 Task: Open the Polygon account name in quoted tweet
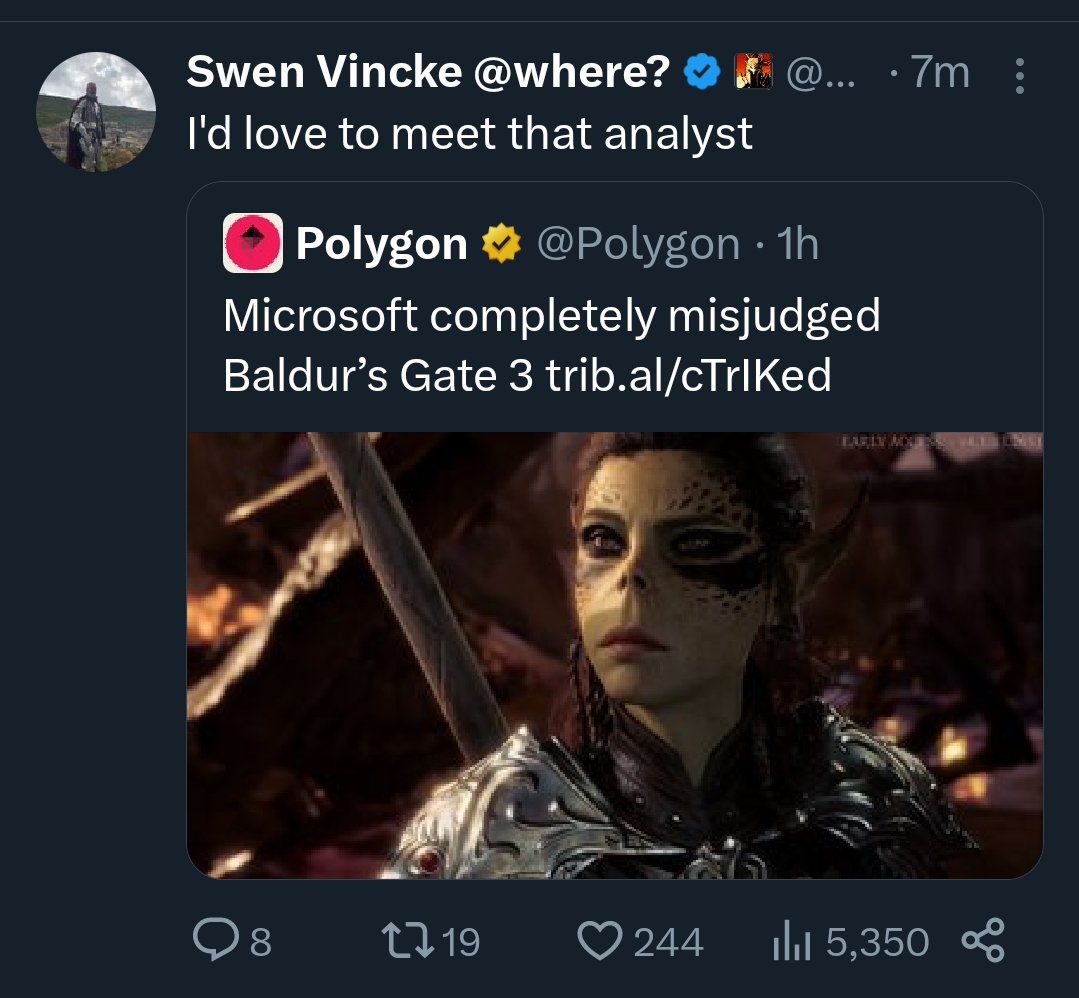(381, 244)
